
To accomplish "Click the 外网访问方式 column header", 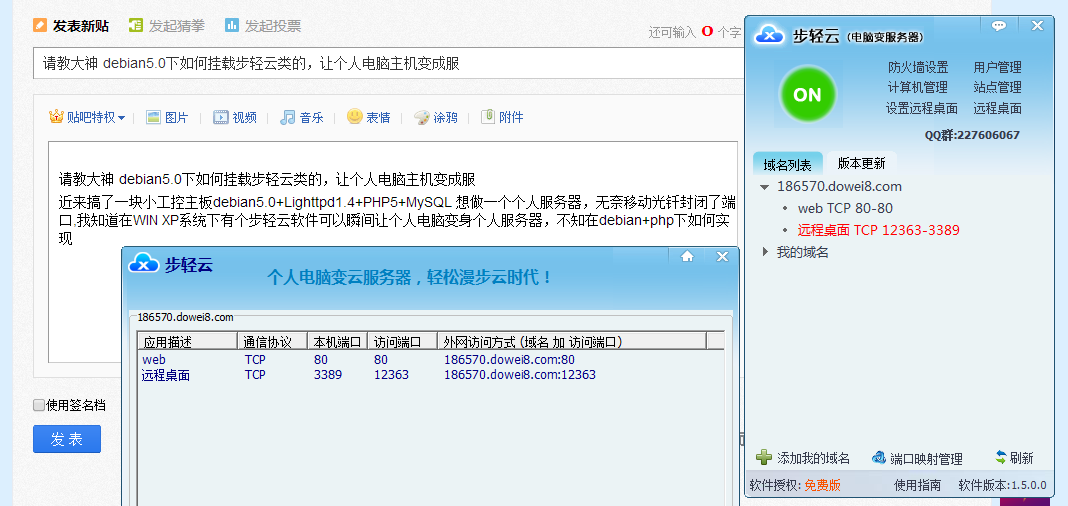I will [571, 341].
